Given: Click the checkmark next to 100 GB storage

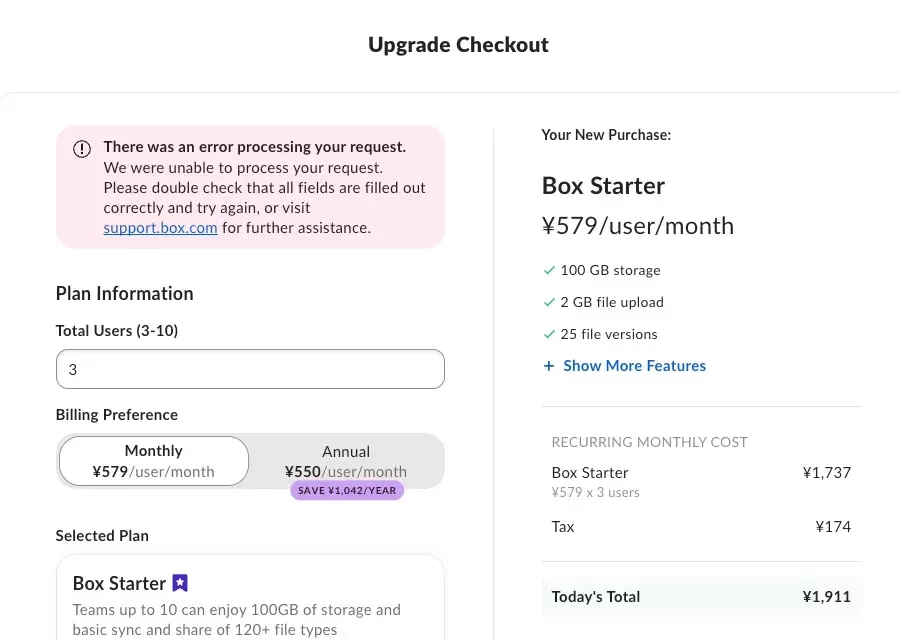Looking at the screenshot, I should pos(549,270).
